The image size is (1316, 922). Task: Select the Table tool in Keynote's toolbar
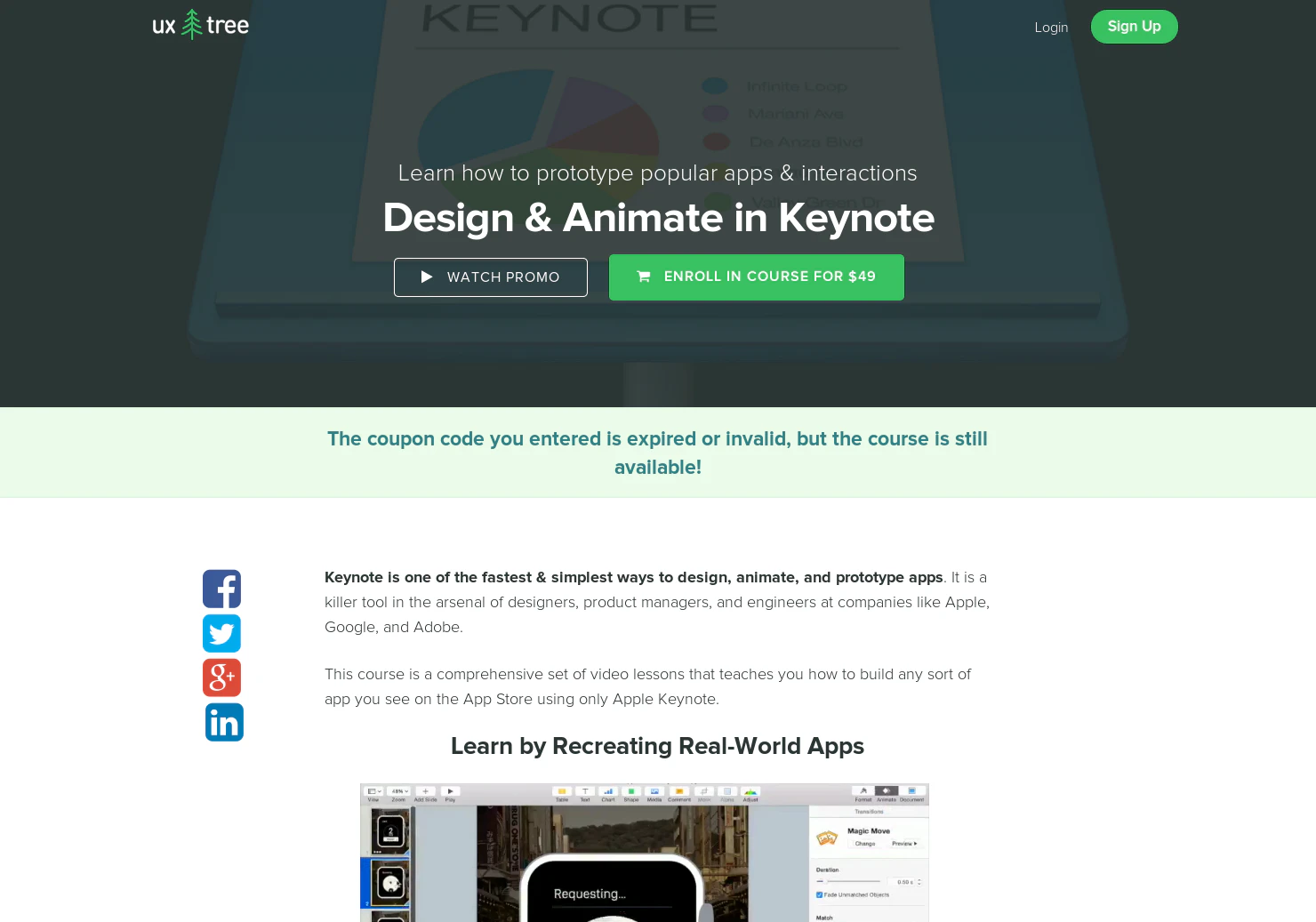pyautogui.click(x=562, y=790)
